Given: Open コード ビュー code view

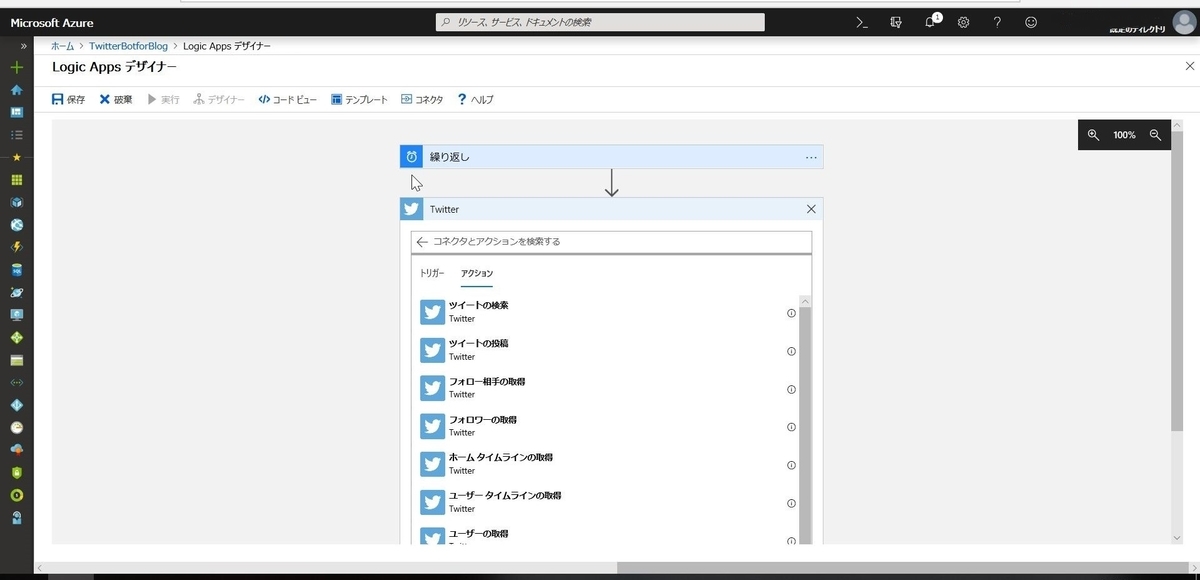Looking at the screenshot, I should pyautogui.click(x=287, y=99).
